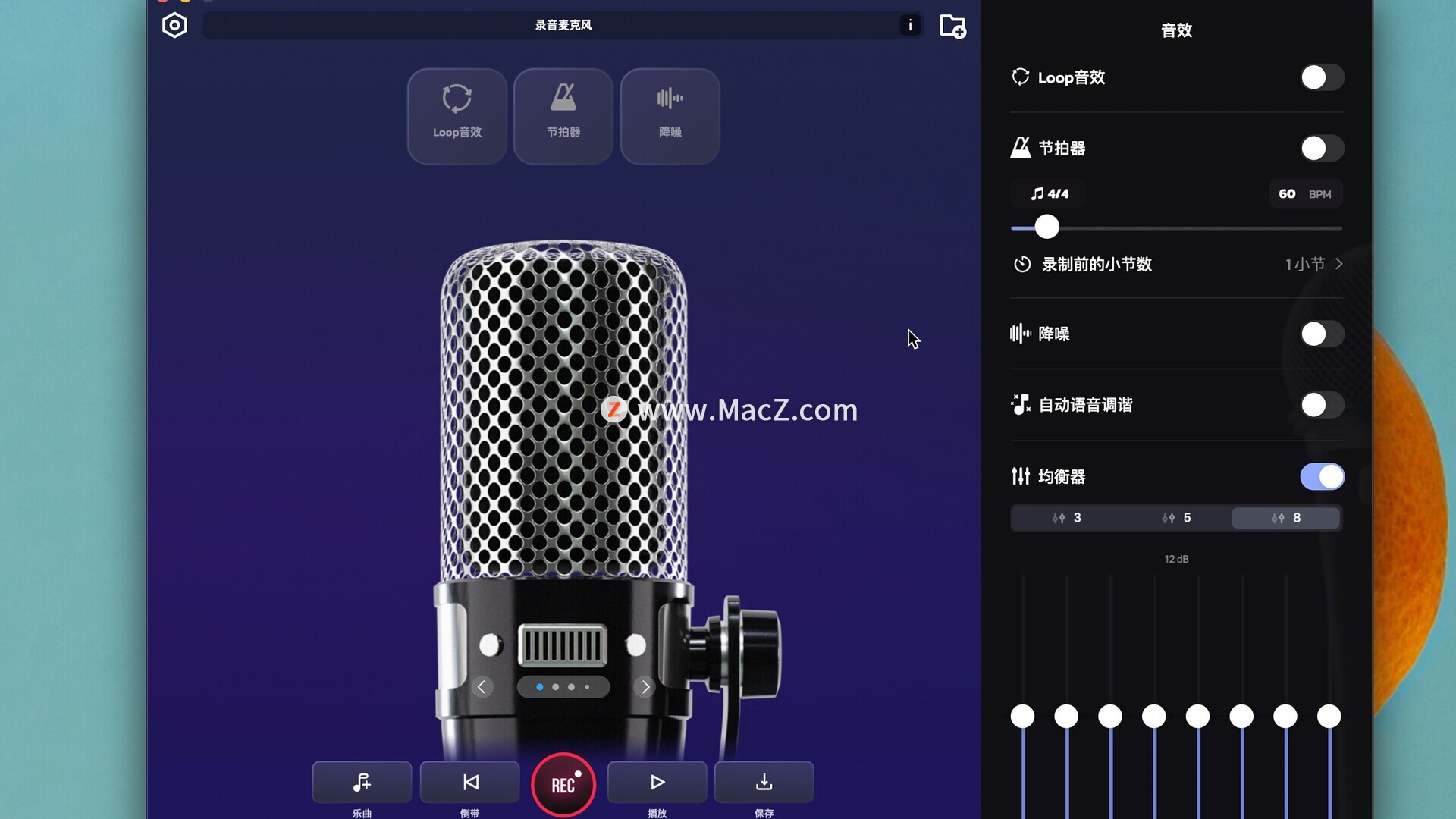Open the add folder icon
Screen dimensions: 1456x819
click(x=952, y=27)
